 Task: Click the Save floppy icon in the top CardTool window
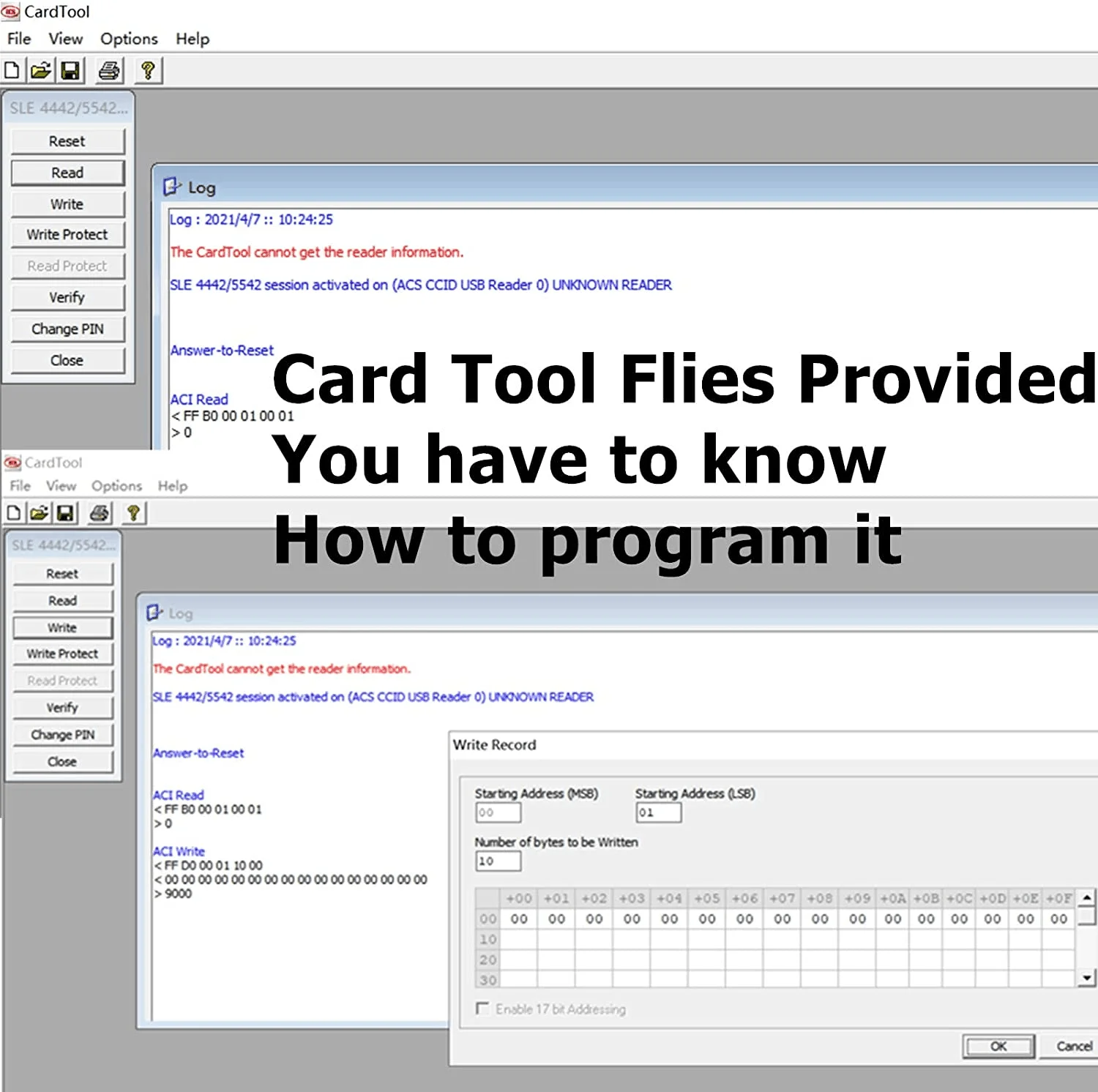point(70,70)
